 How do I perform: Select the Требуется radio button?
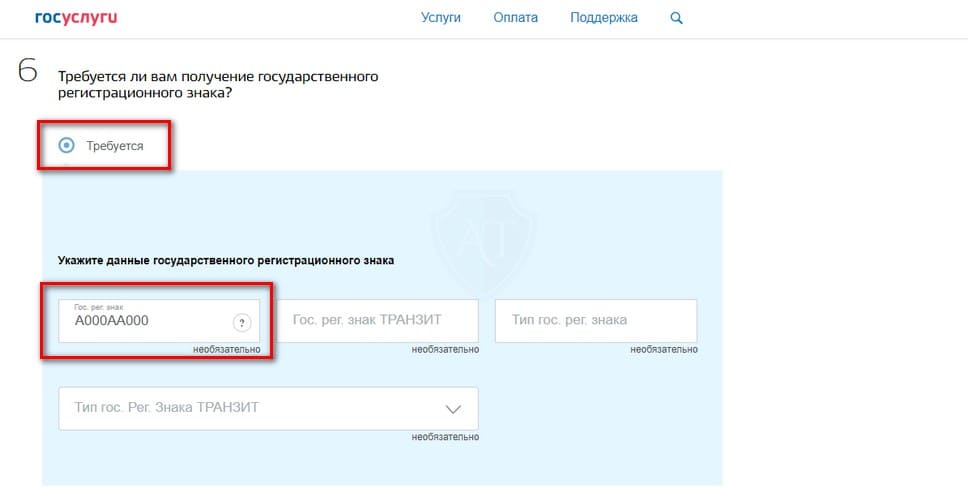[67, 145]
